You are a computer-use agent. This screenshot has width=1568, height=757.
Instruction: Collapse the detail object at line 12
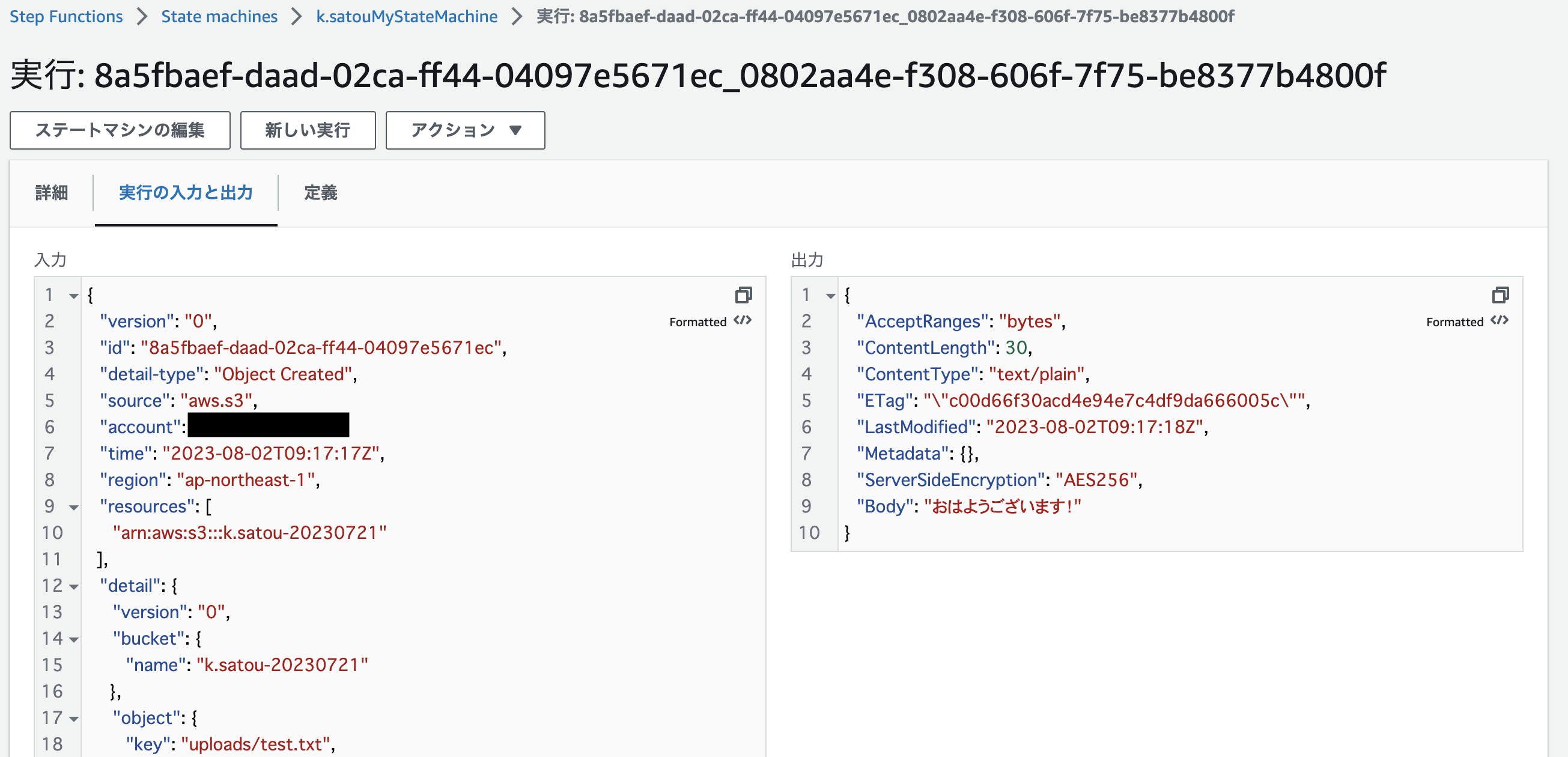pos(73,586)
